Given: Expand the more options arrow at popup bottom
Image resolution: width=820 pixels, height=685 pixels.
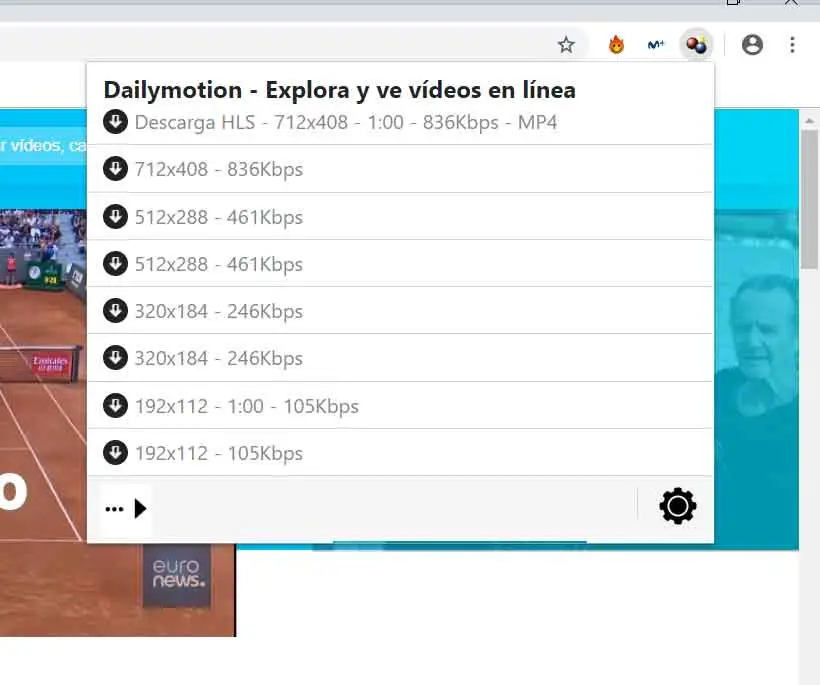Looking at the screenshot, I should tap(126, 509).
